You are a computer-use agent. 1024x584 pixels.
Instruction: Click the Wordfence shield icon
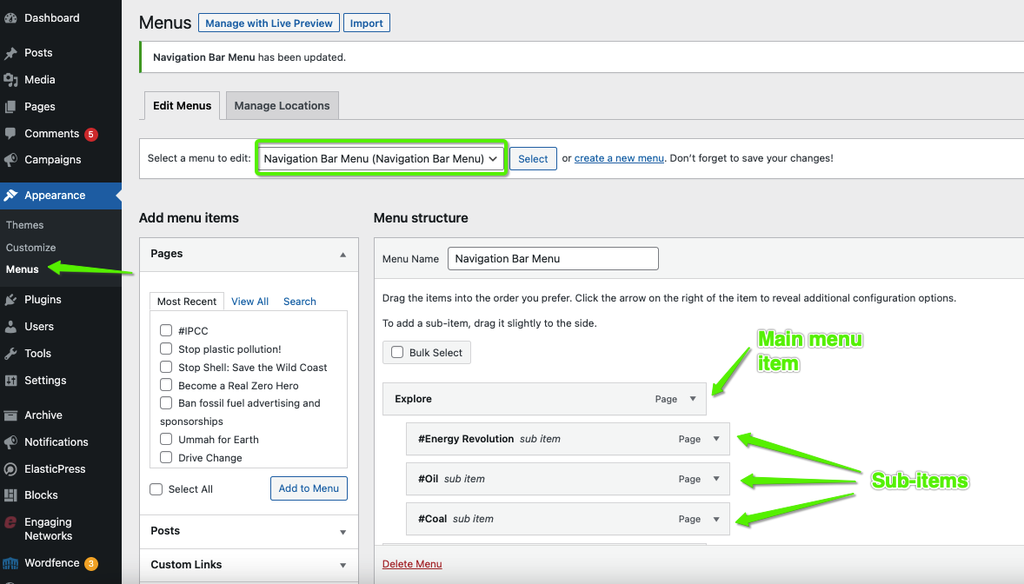point(10,563)
